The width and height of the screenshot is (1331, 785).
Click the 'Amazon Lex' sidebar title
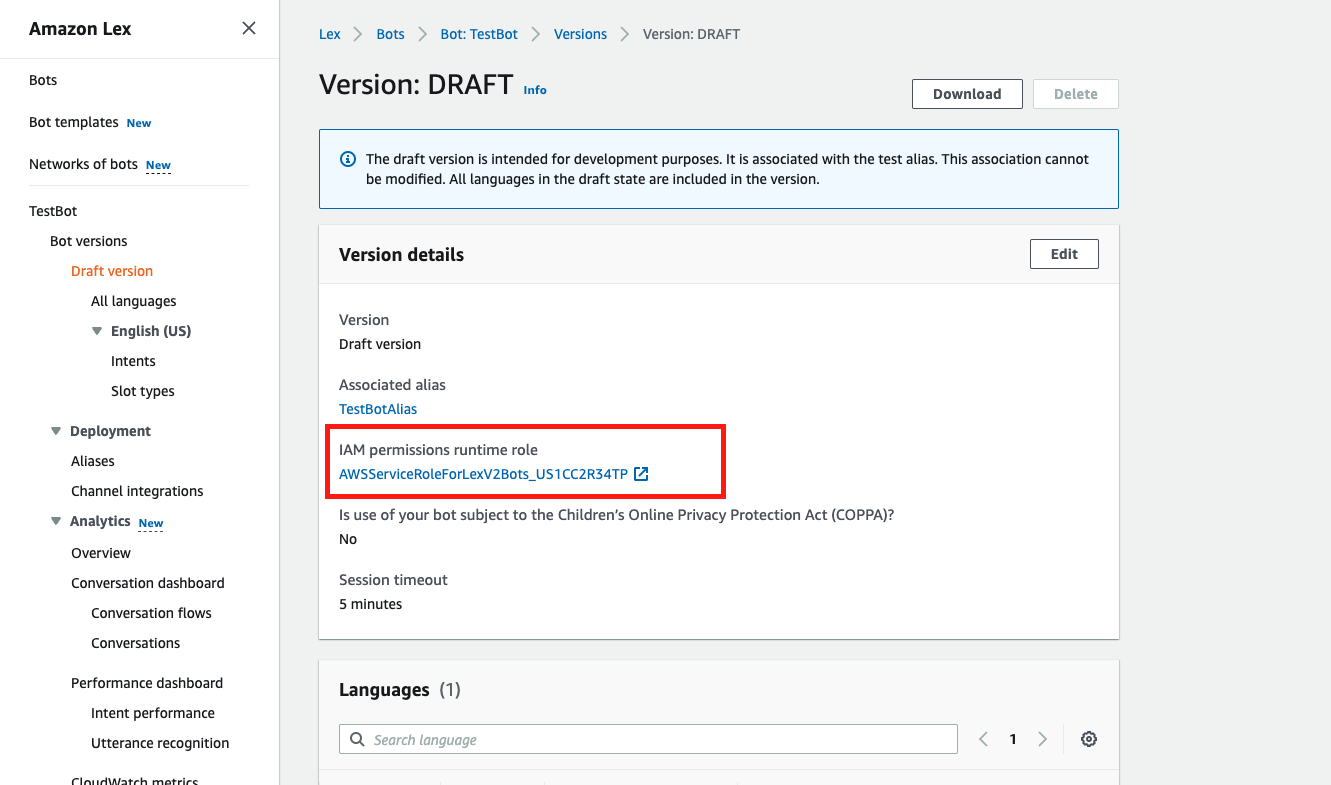click(80, 29)
